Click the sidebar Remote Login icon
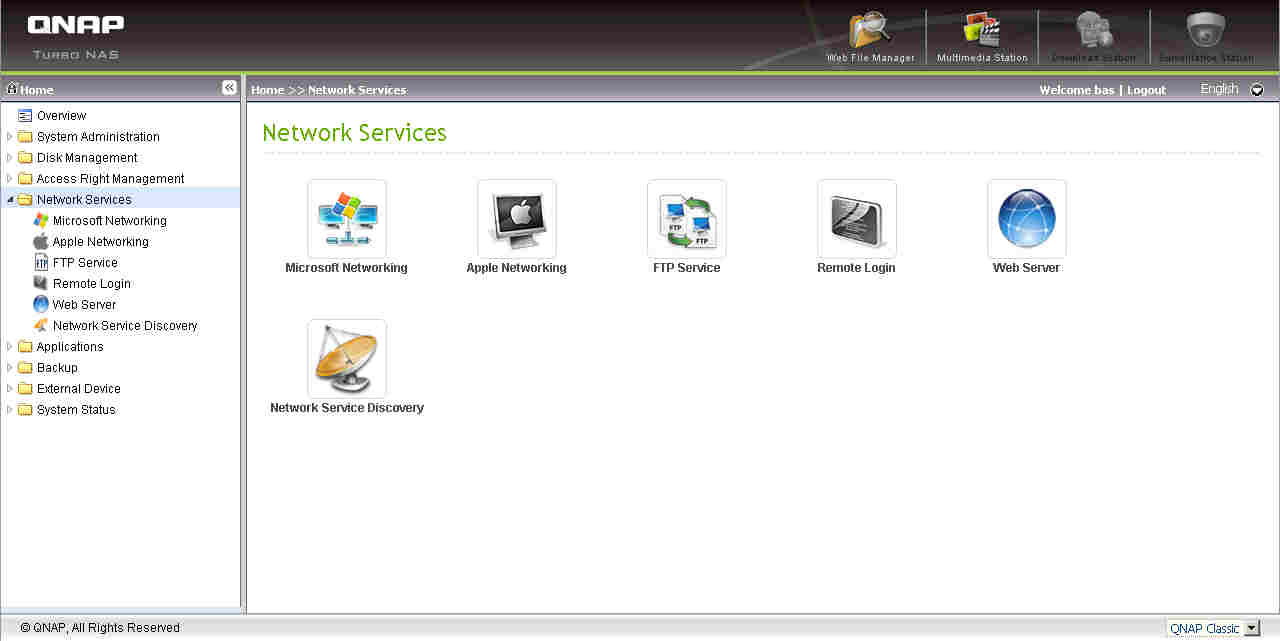 tap(41, 283)
